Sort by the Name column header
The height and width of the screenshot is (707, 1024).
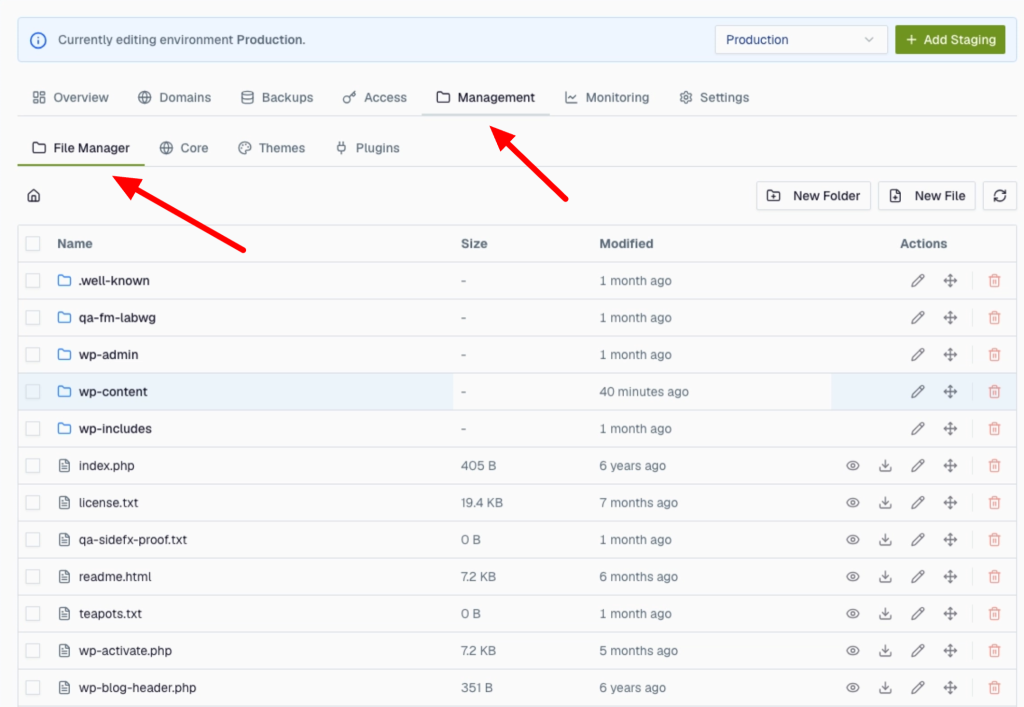(x=74, y=244)
